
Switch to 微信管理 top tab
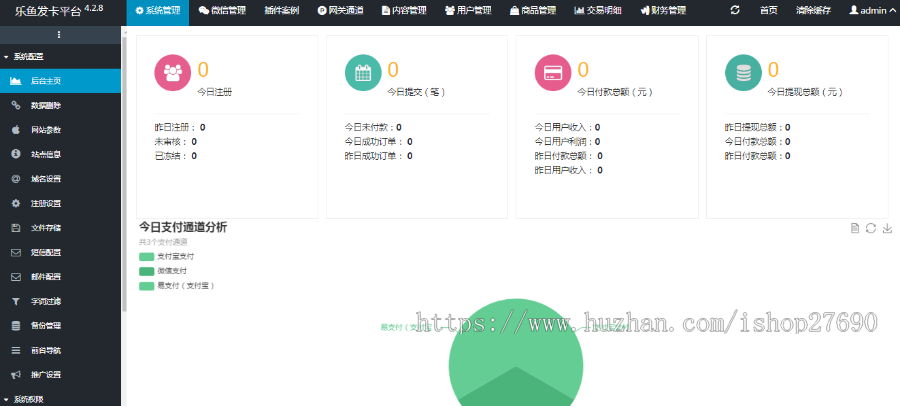click(x=222, y=10)
